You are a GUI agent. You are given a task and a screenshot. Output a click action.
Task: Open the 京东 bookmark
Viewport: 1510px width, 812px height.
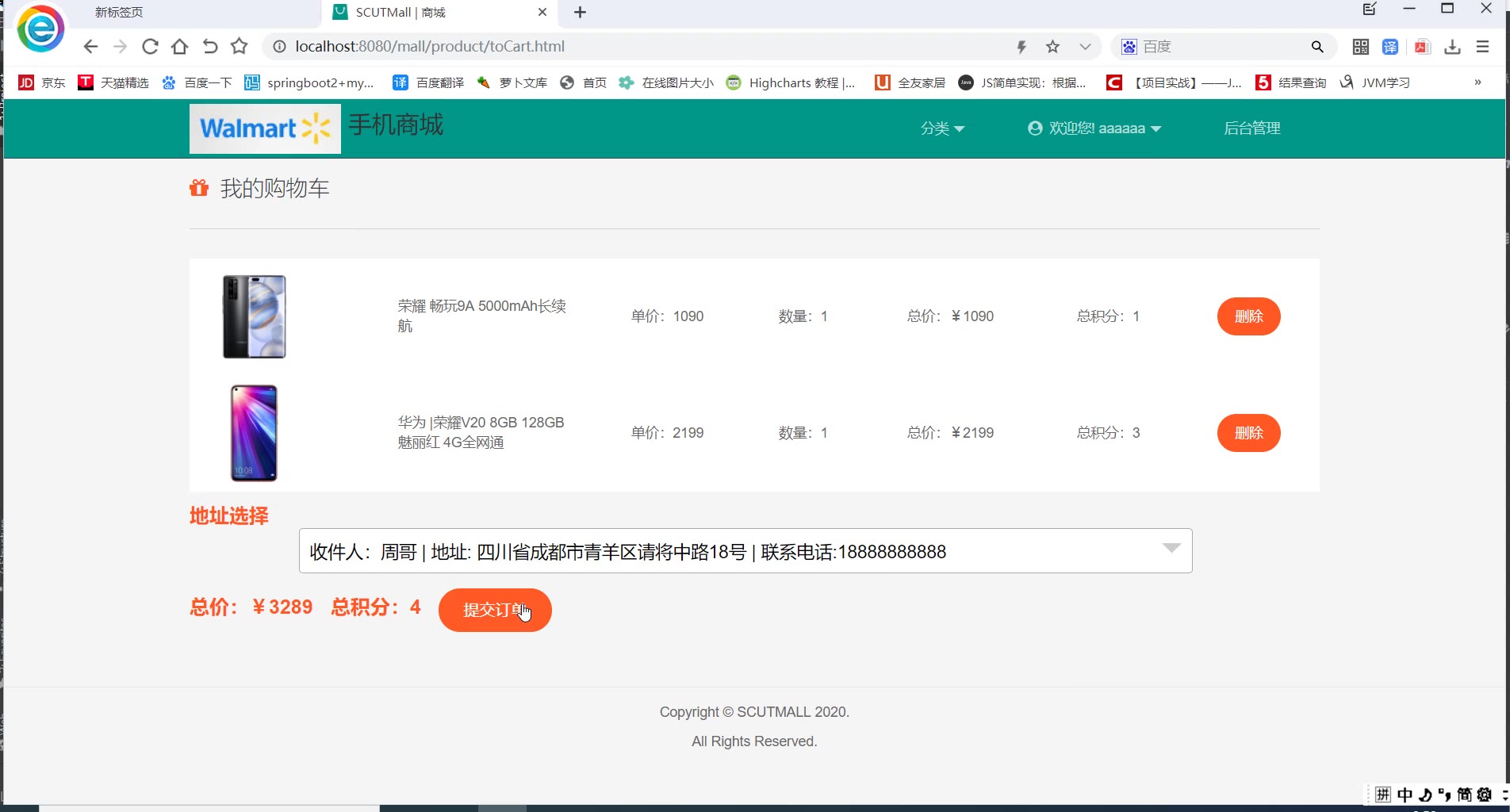pos(42,82)
